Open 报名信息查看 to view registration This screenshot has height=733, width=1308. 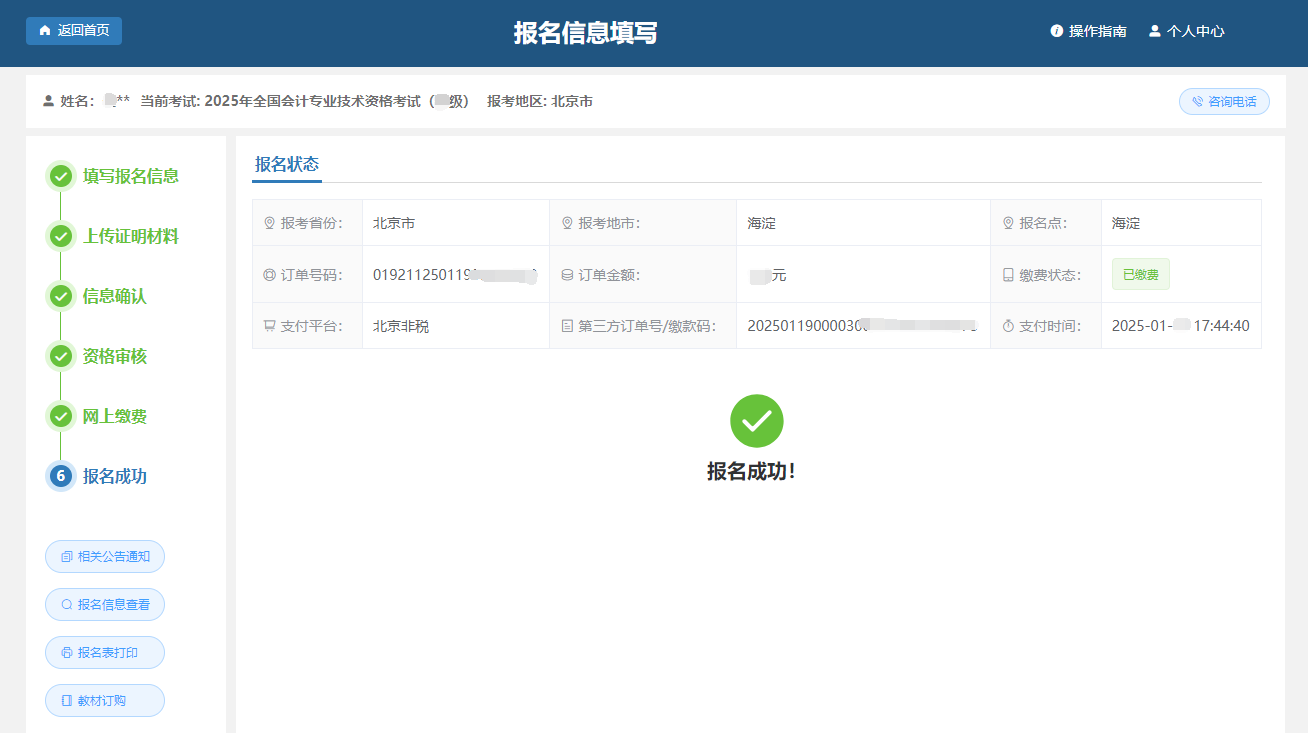click(105, 604)
